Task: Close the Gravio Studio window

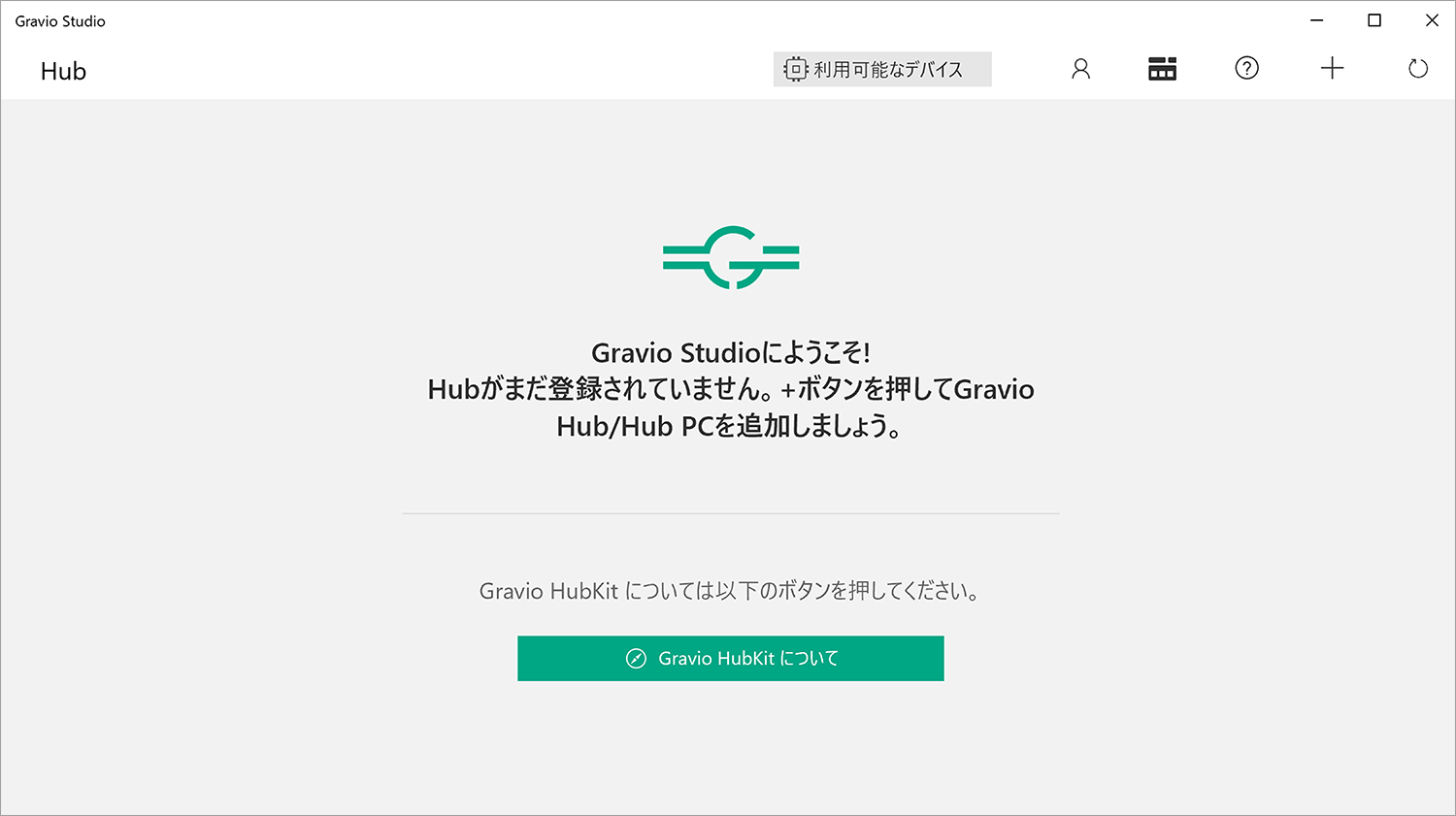Action: pos(1432,20)
